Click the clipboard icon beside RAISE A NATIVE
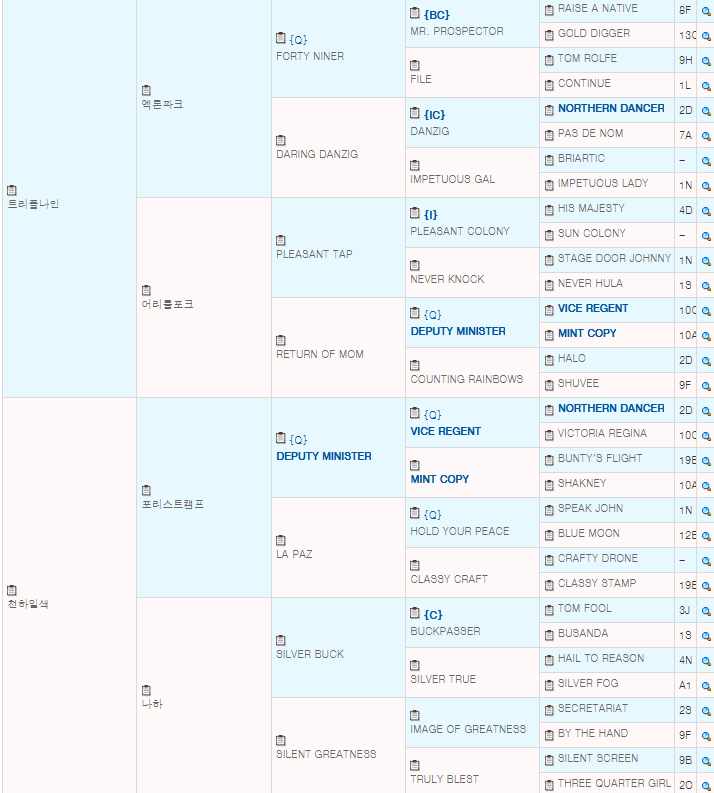Viewport: 714px width, 793px height. pos(549,10)
